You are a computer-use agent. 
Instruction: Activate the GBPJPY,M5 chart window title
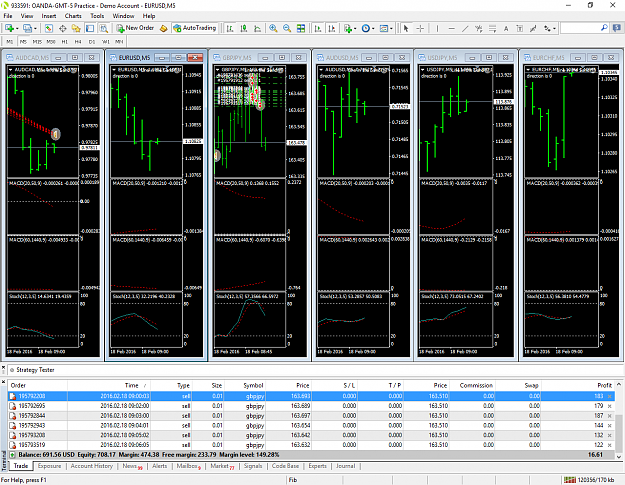coord(237,57)
